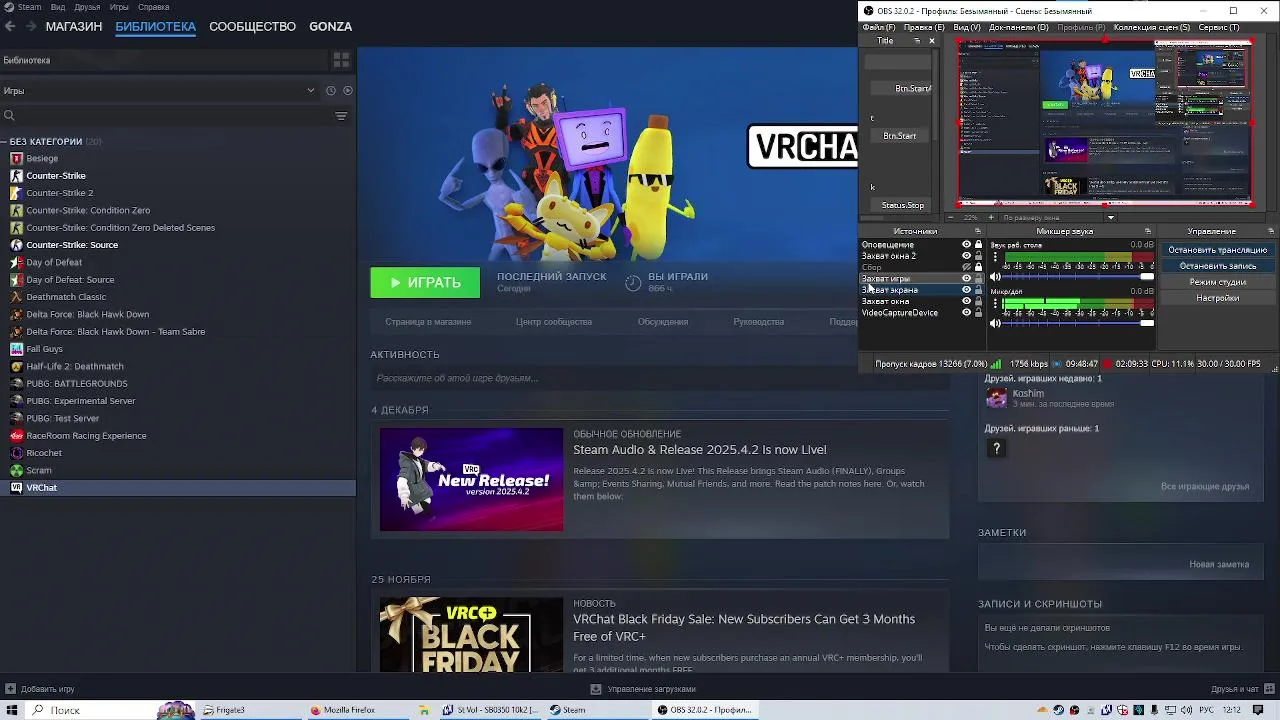Open advanced filter icon next to library search
The image size is (1280, 720).
click(x=341, y=116)
